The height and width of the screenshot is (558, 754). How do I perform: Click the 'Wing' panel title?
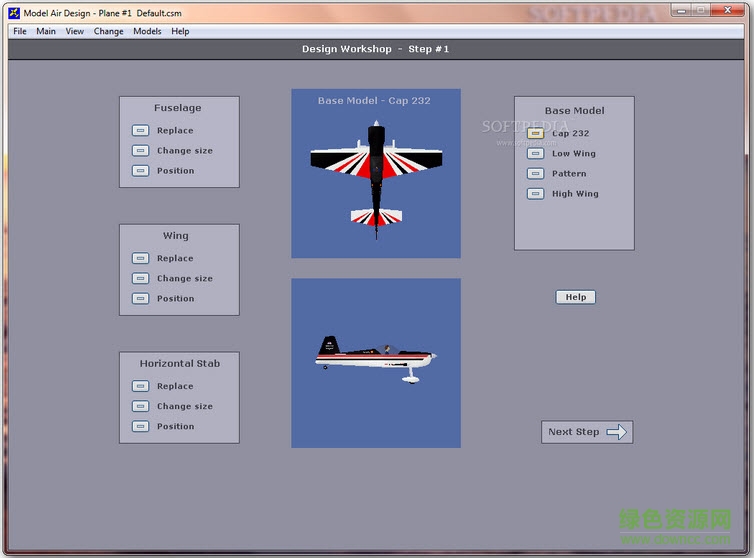tap(176, 236)
